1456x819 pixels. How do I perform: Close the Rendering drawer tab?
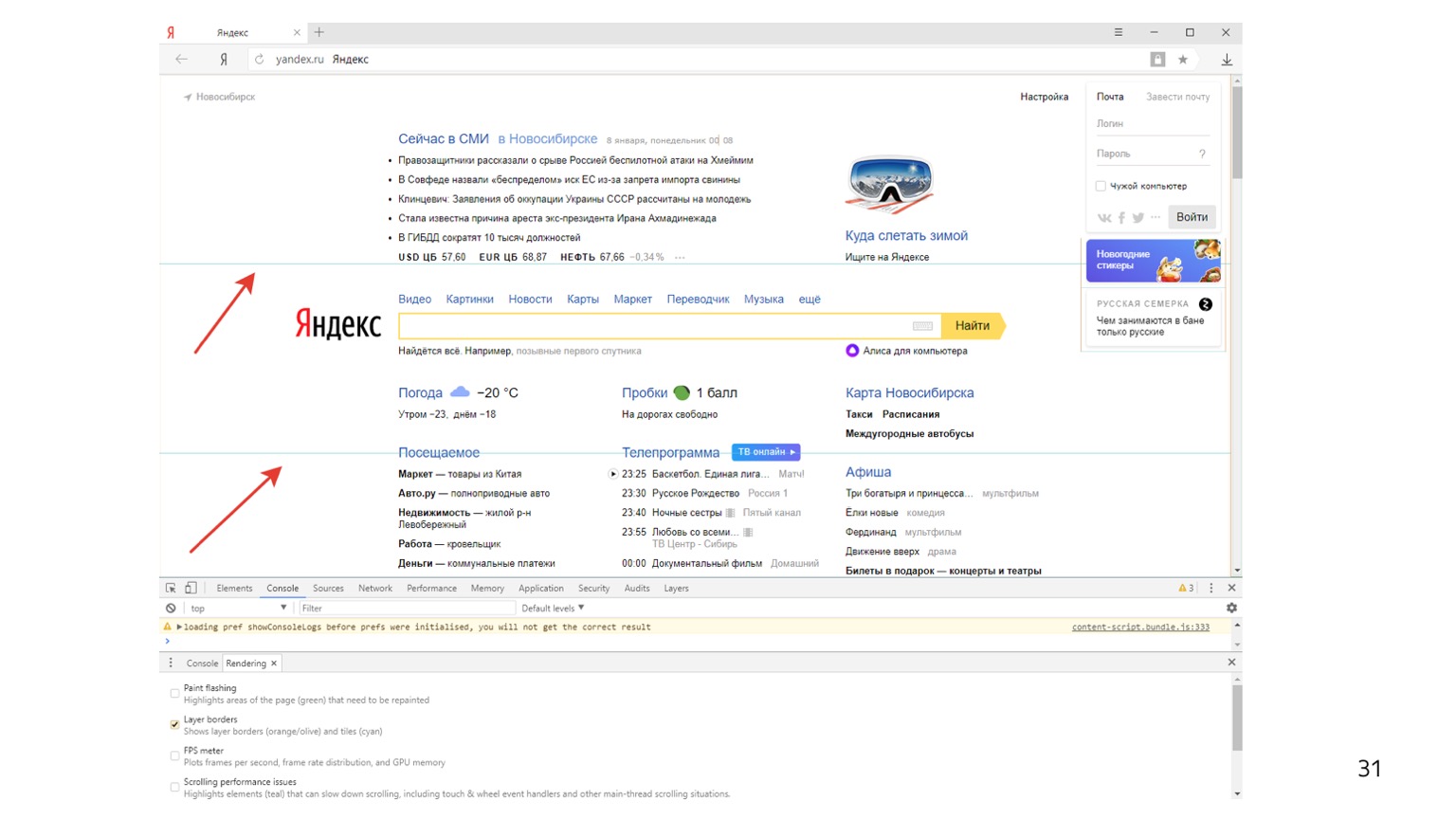[274, 664]
